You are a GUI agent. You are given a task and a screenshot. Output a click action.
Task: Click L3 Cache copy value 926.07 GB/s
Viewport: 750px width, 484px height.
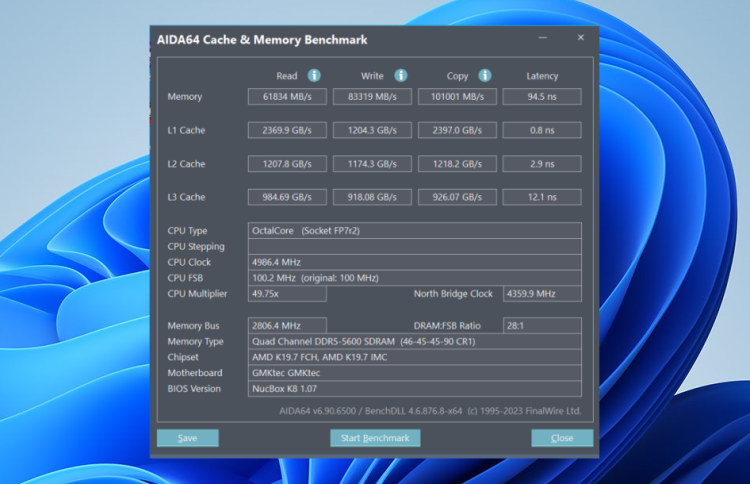pos(457,197)
